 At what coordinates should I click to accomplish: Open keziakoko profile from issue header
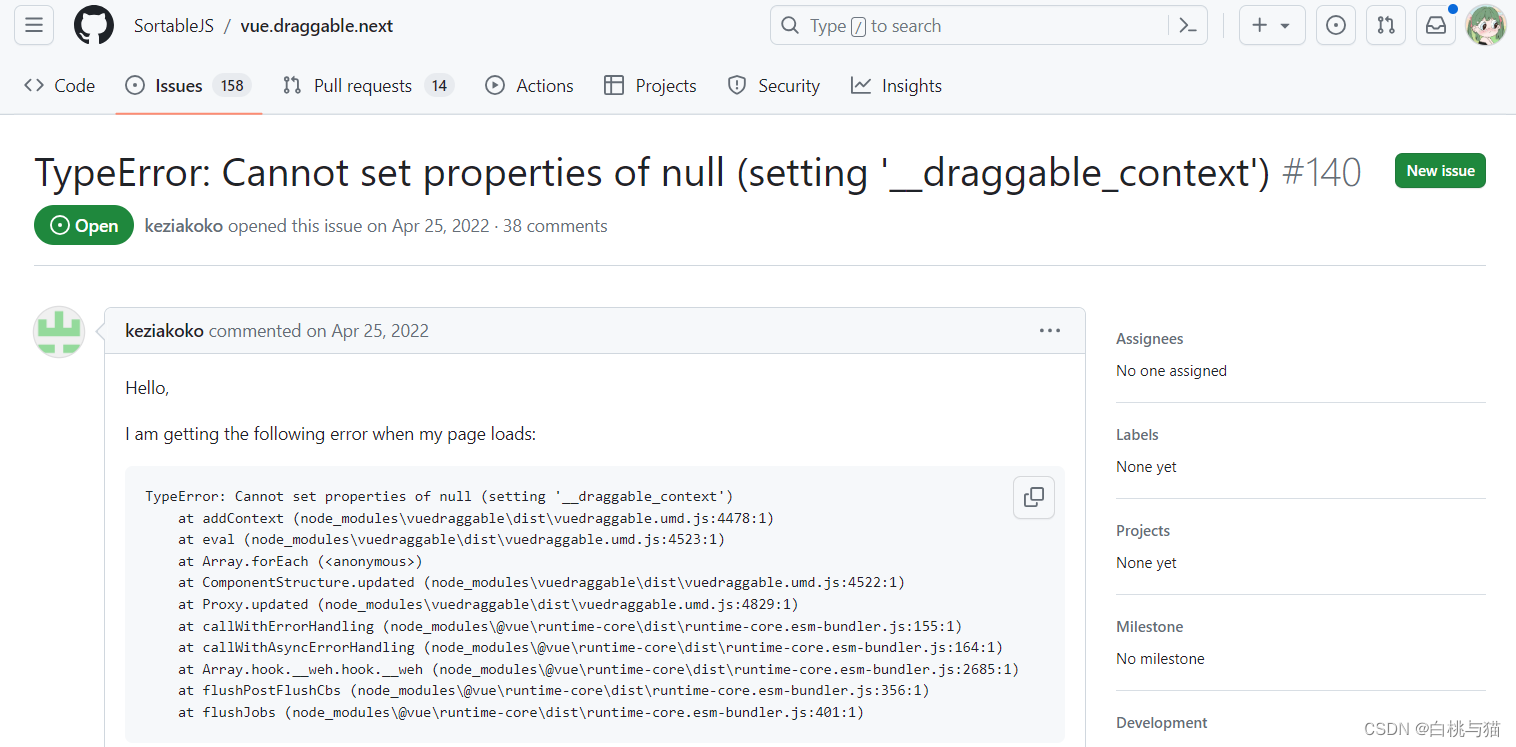pos(184,226)
